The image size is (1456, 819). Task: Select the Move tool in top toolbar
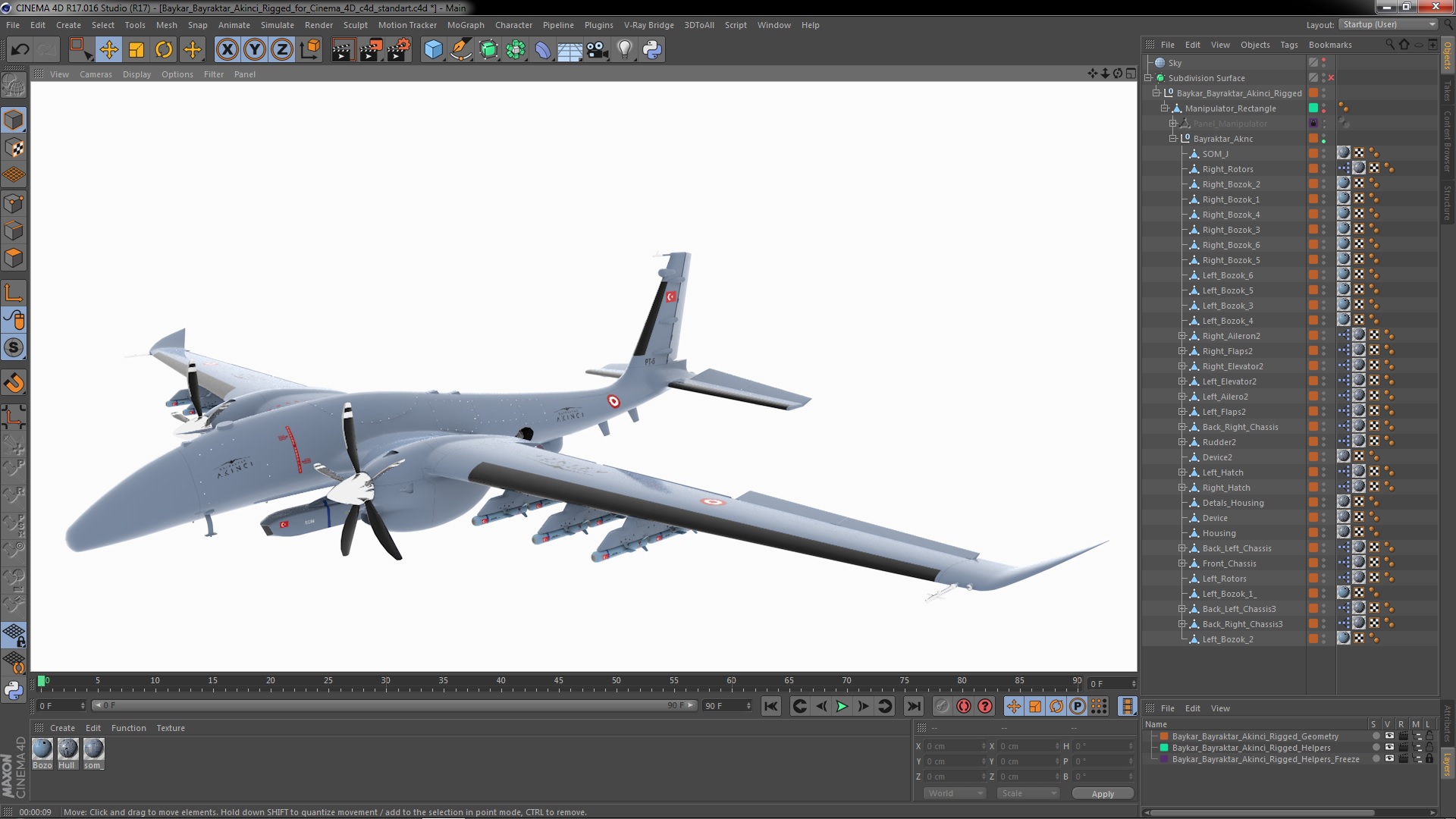108,50
